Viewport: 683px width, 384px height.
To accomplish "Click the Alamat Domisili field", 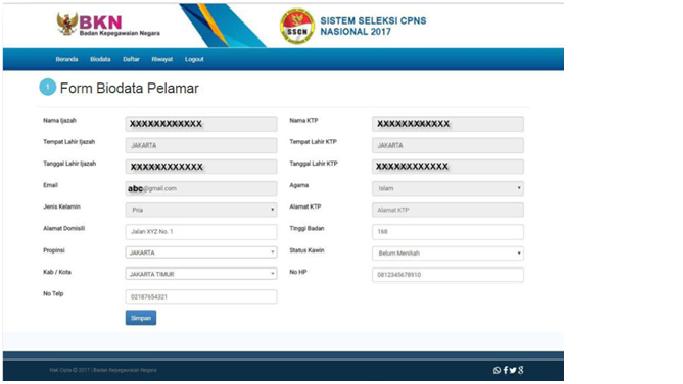I will tap(201, 232).
